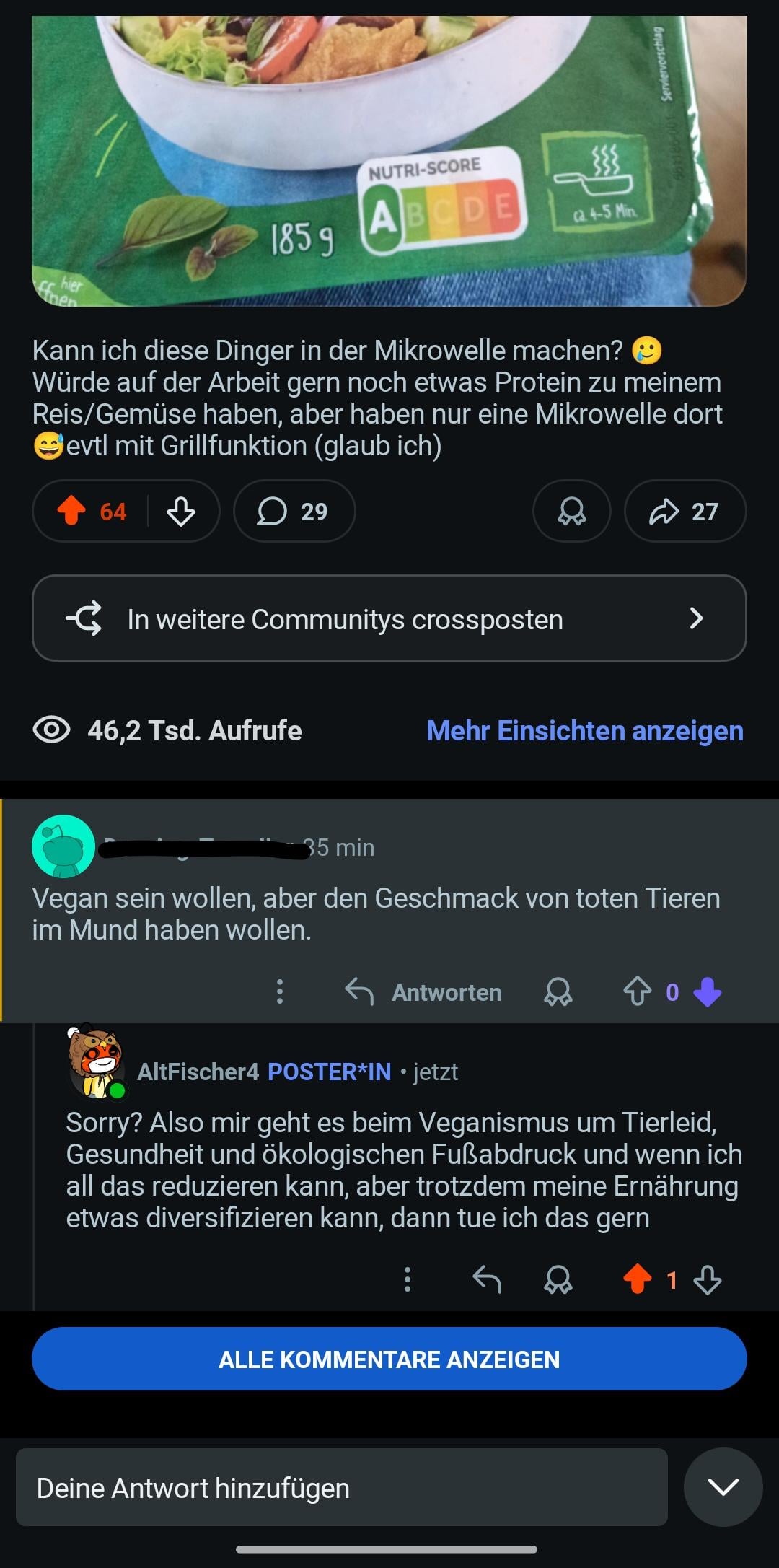779x1568 pixels.
Task: Reply to AltFischer4's comment using arrow icon
Action: coord(487,1280)
